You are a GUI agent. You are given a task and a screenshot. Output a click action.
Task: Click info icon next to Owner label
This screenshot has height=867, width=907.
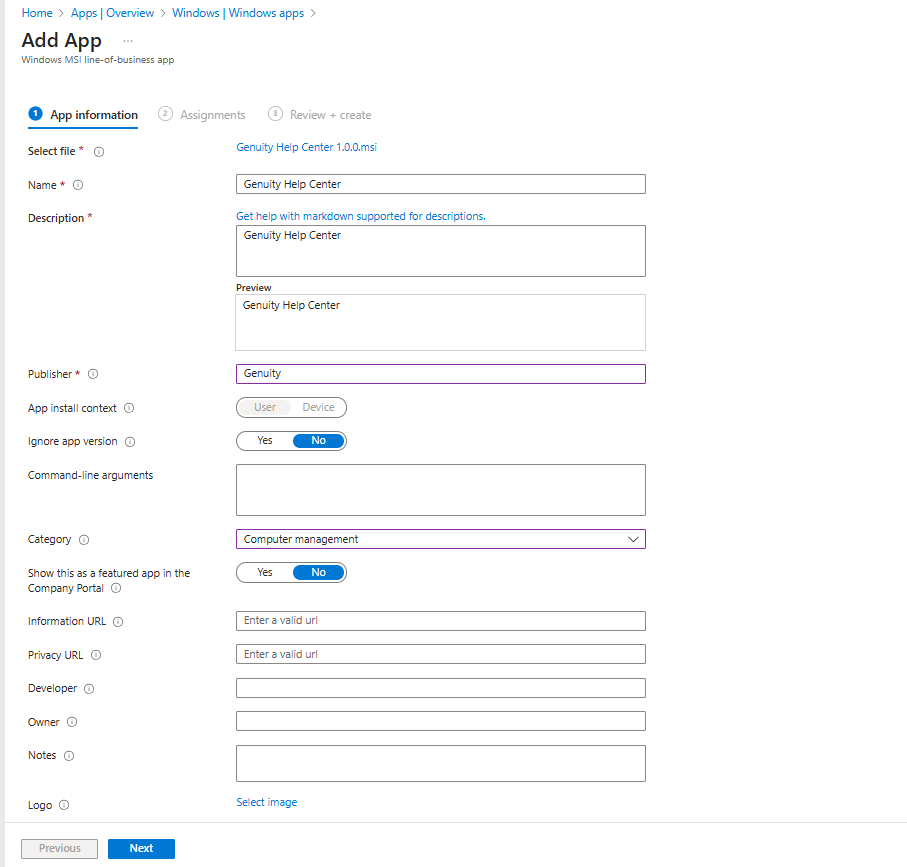pyautogui.click(x=72, y=722)
